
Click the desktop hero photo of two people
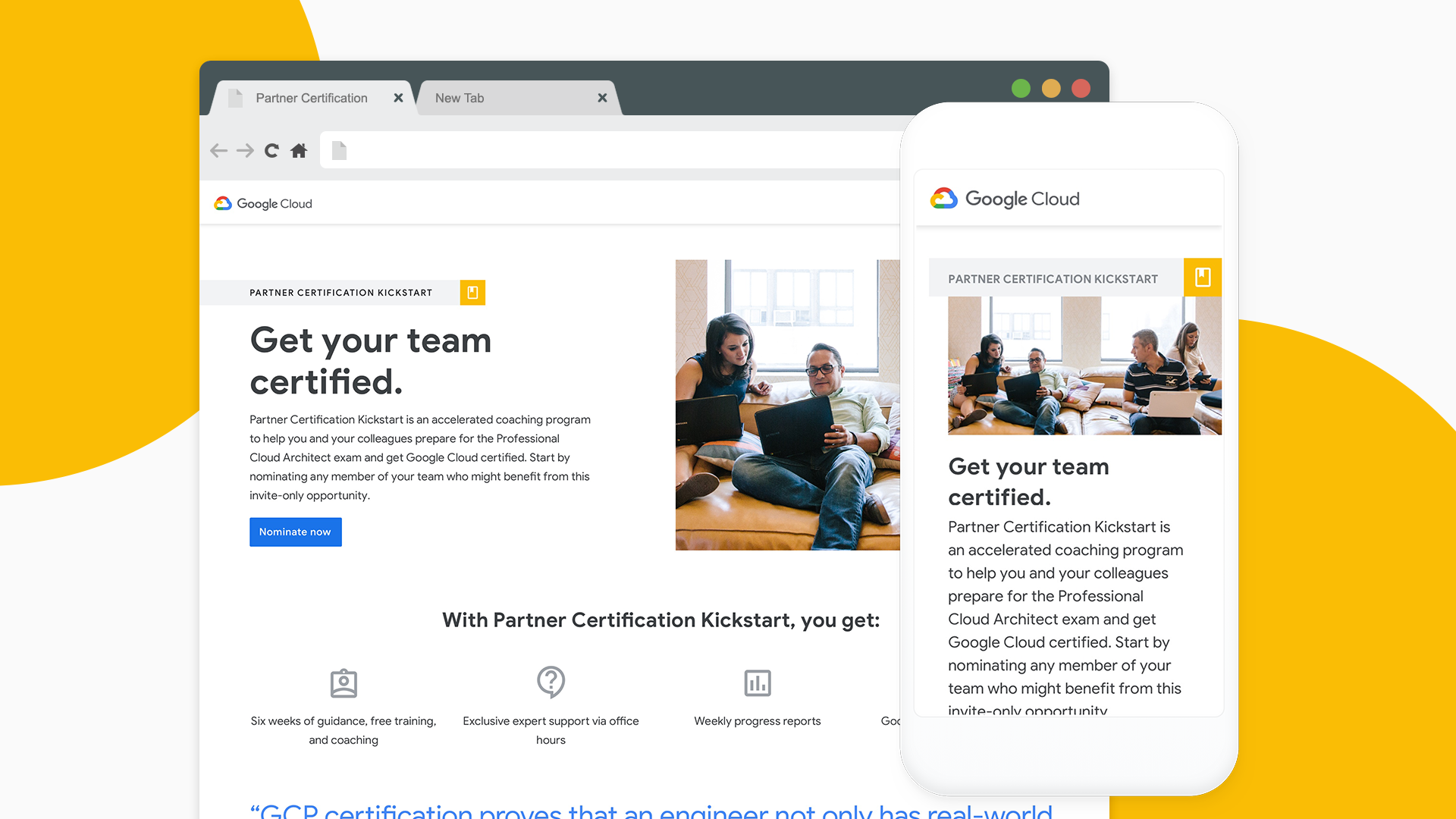tap(788, 405)
